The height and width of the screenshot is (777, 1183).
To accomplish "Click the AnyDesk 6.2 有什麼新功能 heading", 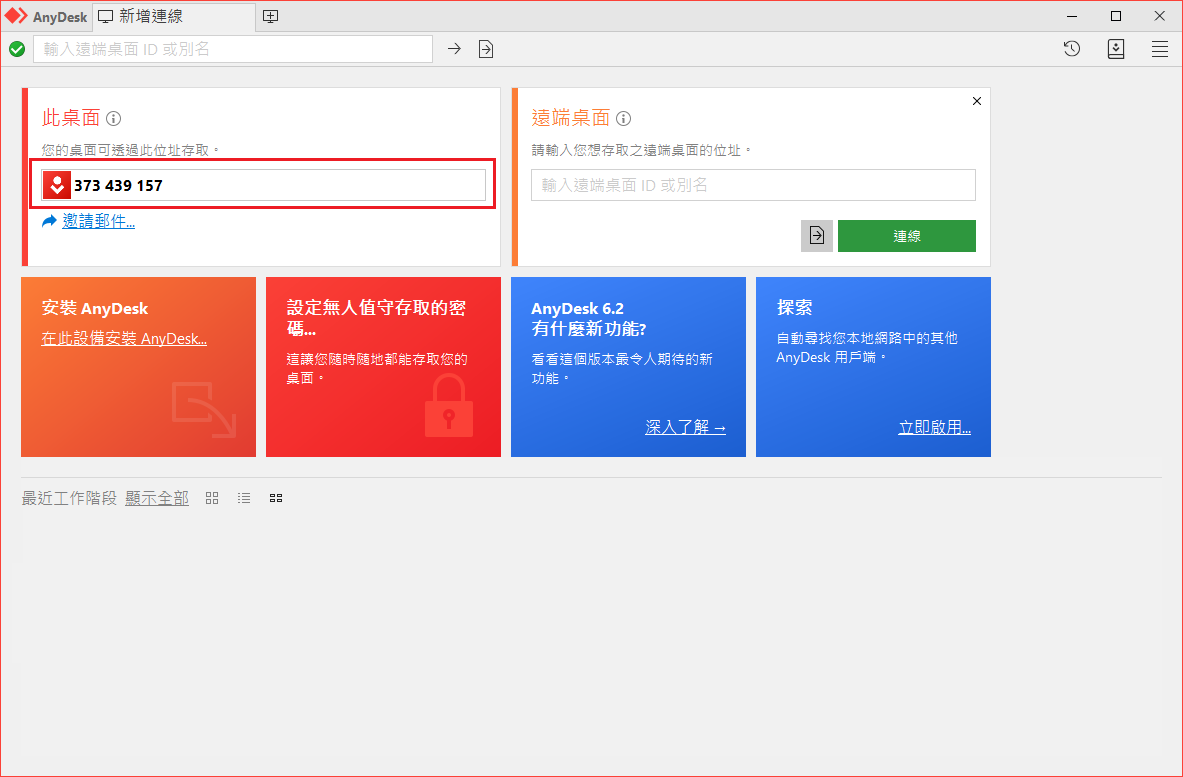I will click(589, 318).
